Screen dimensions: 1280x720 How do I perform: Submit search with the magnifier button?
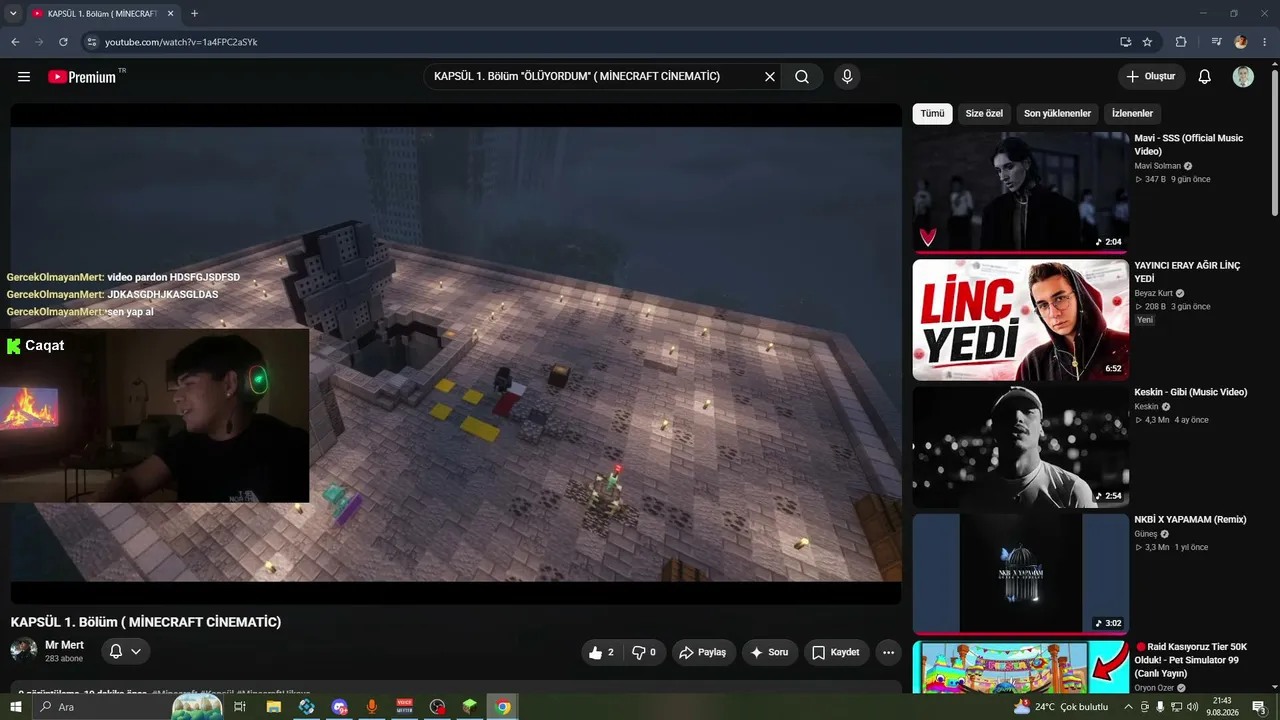click(x=802, y=77)
